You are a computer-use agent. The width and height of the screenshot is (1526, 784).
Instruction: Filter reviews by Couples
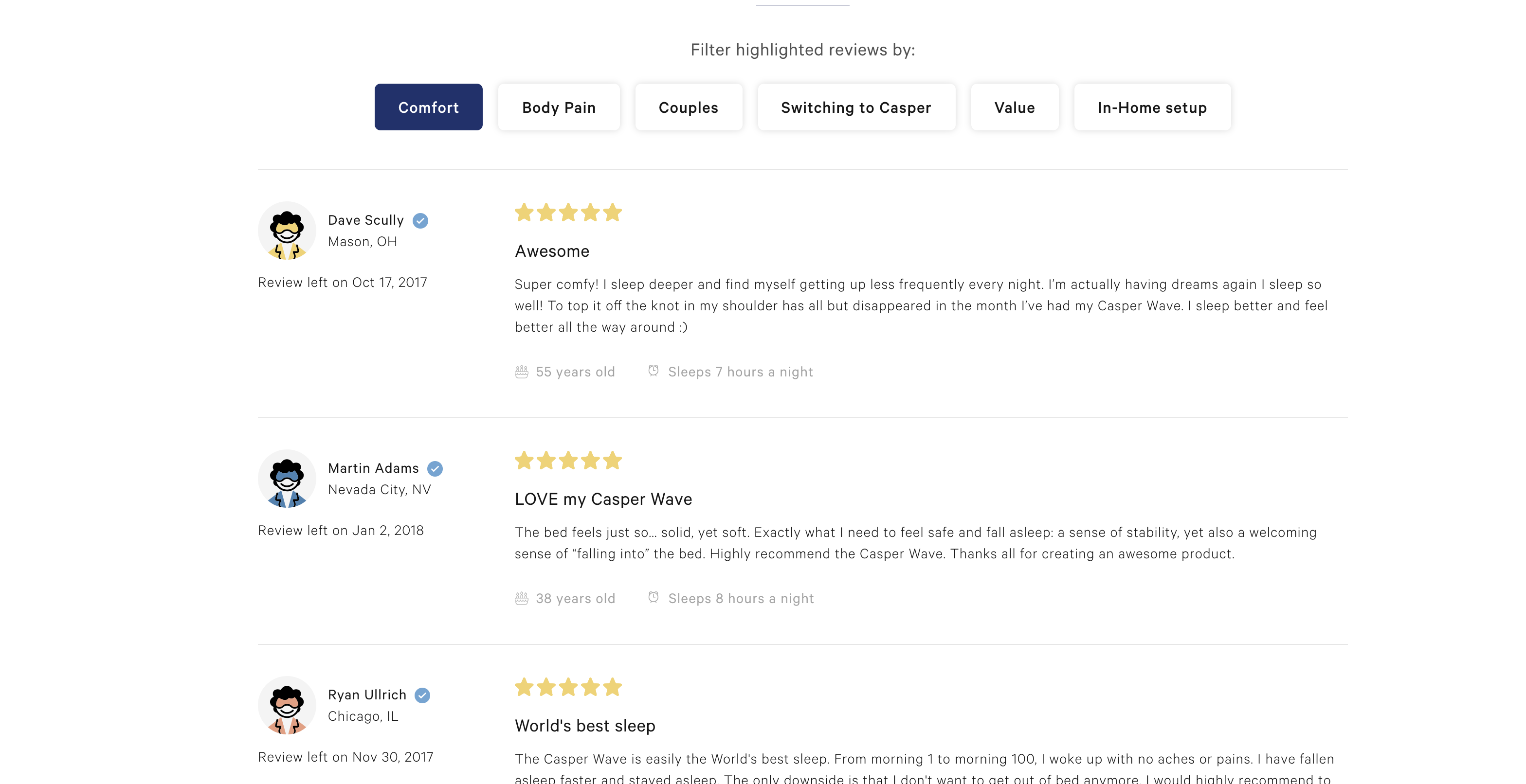point(689,107)
